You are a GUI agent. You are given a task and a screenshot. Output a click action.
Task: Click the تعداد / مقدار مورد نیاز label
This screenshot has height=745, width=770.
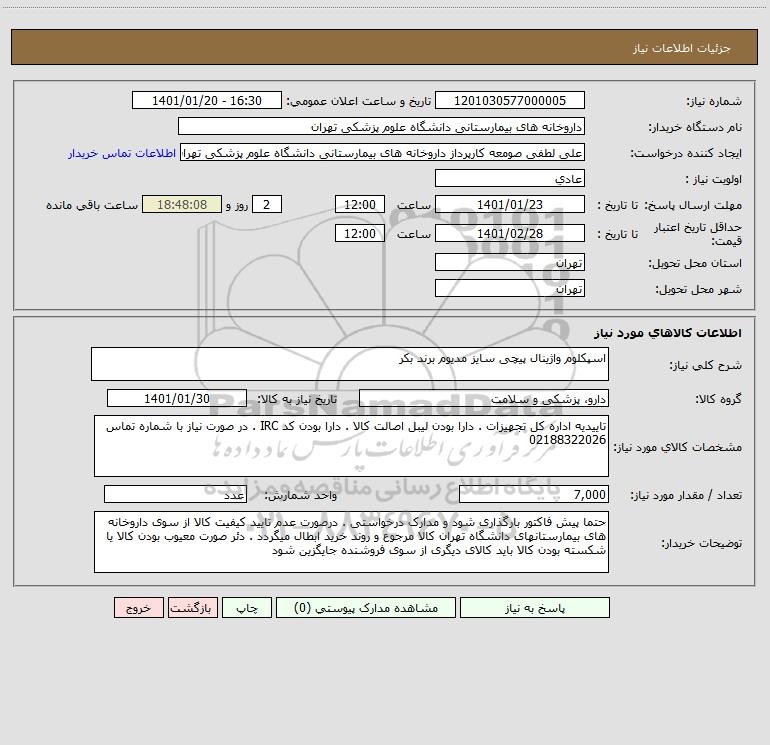tap(686, 495)
